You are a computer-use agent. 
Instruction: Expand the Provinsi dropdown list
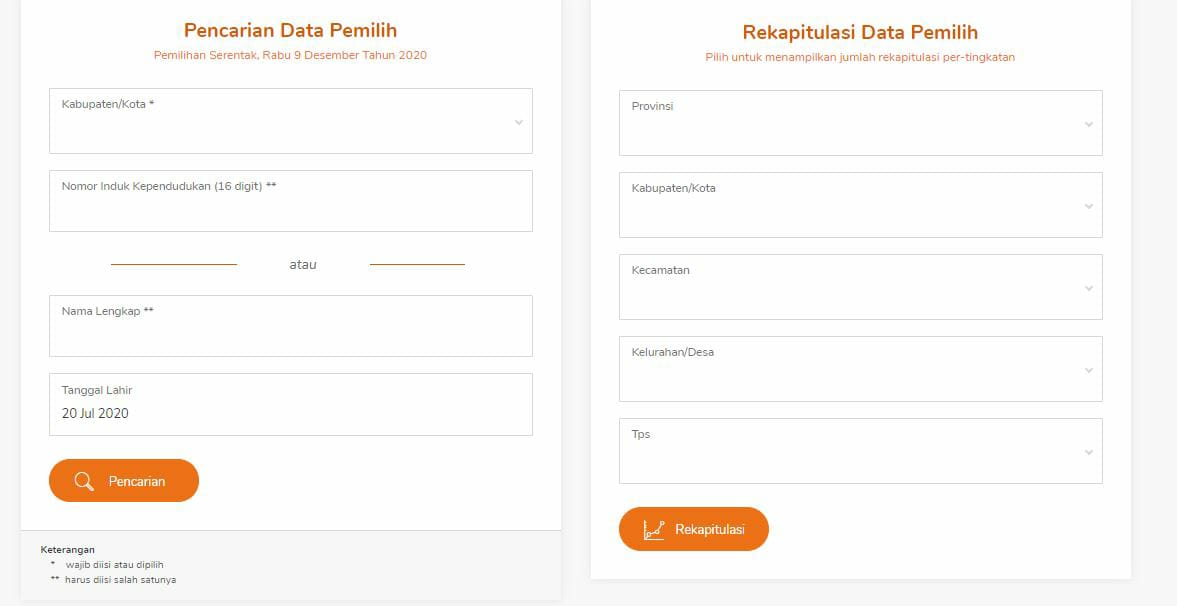tap(860, 123)
